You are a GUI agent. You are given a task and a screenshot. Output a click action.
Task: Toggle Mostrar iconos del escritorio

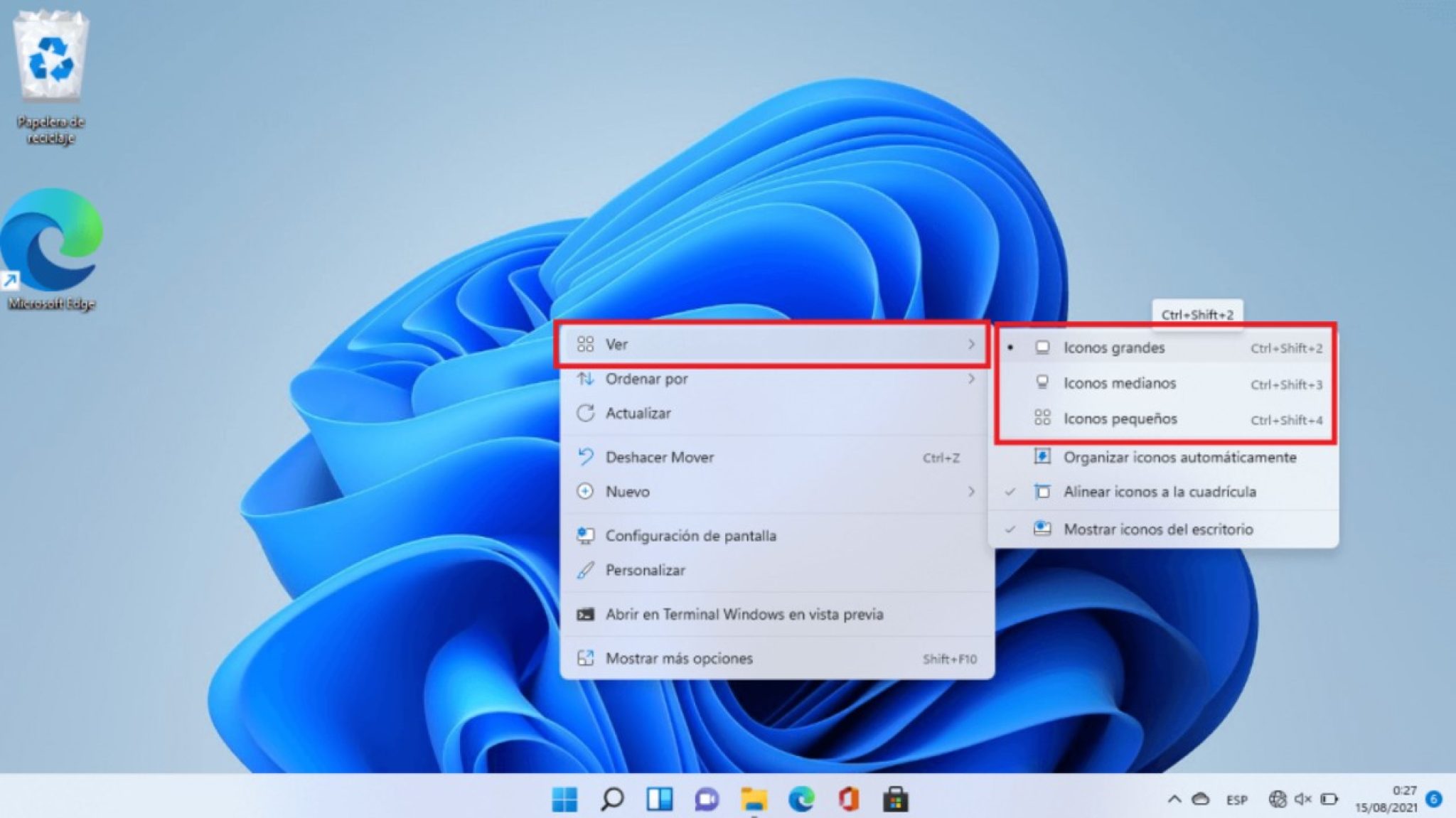pos(1164,529)
